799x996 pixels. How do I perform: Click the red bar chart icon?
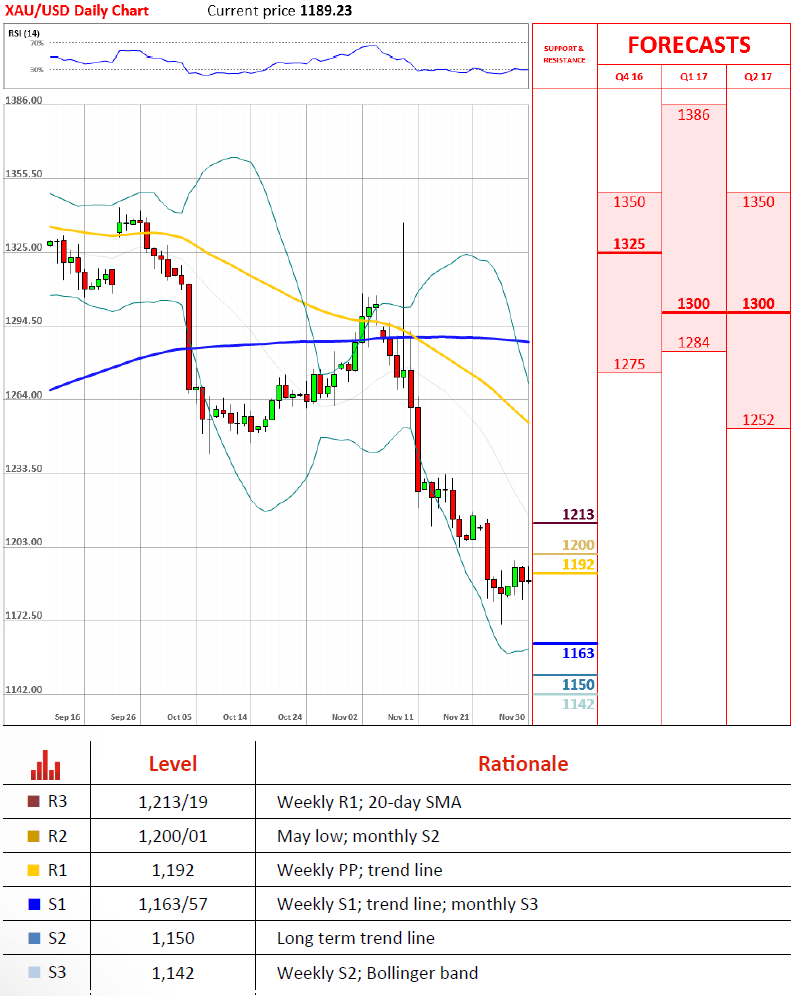[46, 765]
